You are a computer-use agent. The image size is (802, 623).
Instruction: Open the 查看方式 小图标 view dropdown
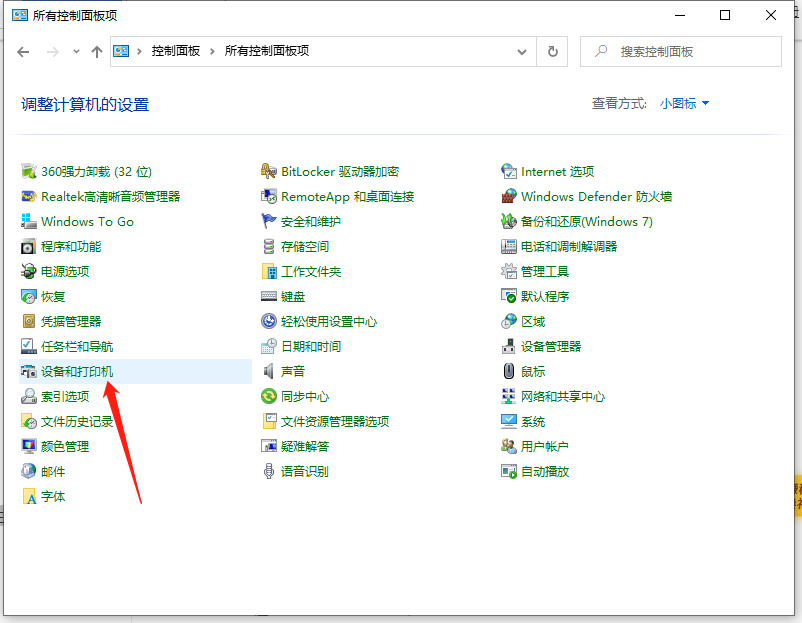(x=682, y=103)
